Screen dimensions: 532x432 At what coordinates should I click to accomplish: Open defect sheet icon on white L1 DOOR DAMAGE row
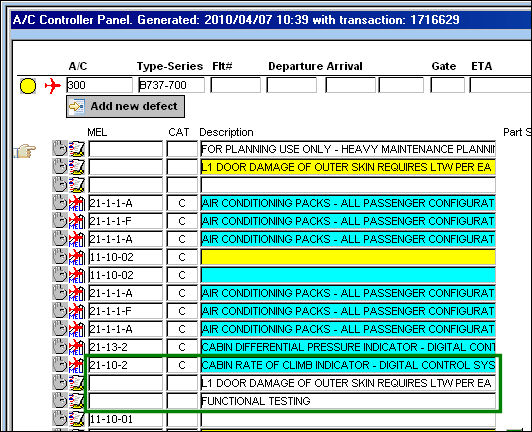click(77, 382)
